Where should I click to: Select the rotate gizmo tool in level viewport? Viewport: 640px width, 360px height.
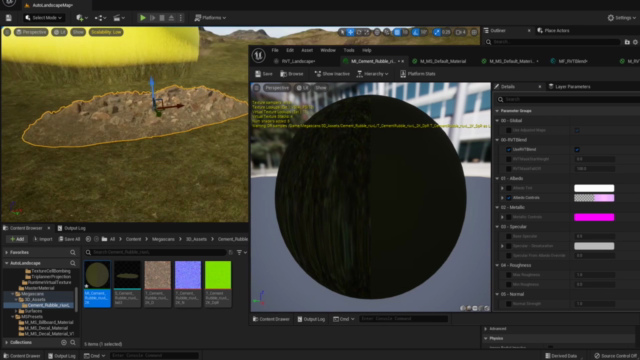[x=359, y=32]
